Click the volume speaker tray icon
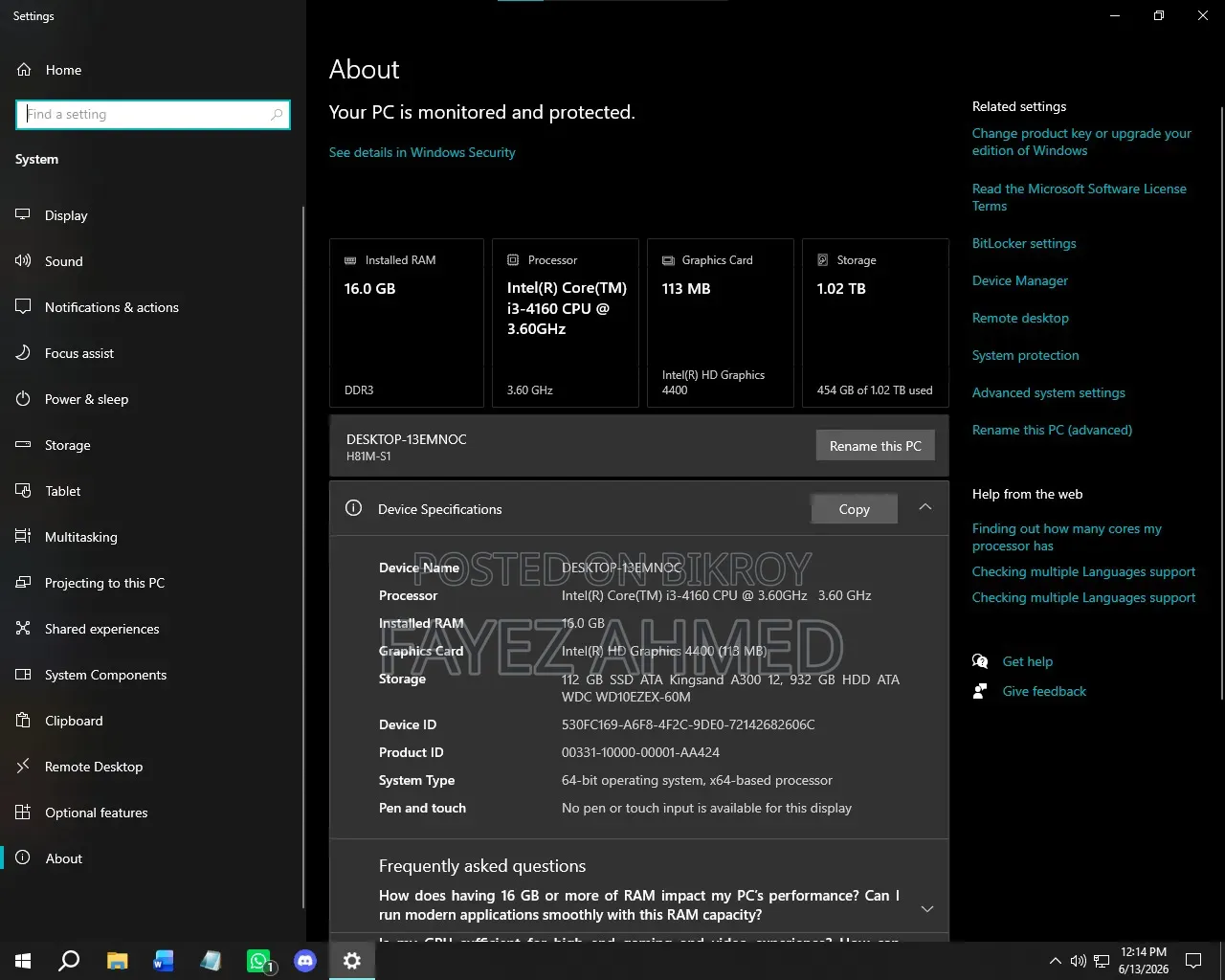Screen dimensions: 1225x980 [1079, 961]
